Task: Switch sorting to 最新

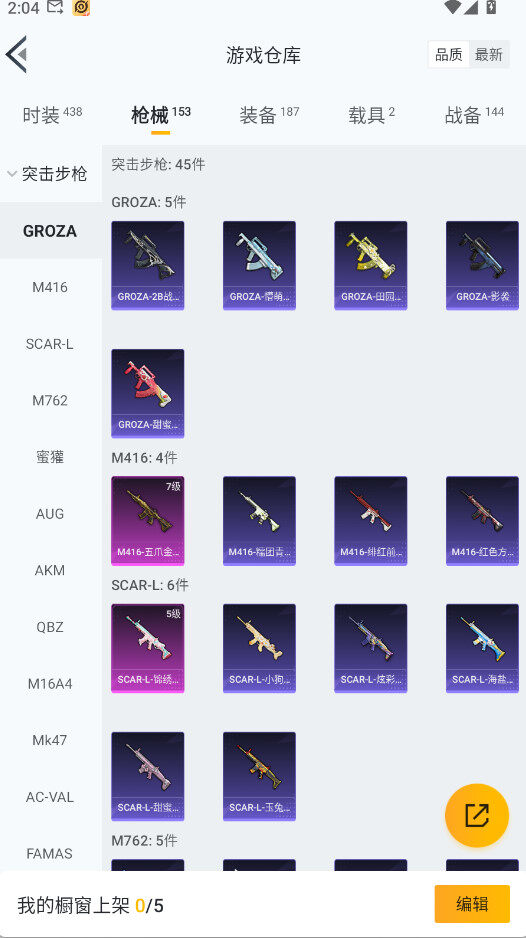Action: point(489,54)
